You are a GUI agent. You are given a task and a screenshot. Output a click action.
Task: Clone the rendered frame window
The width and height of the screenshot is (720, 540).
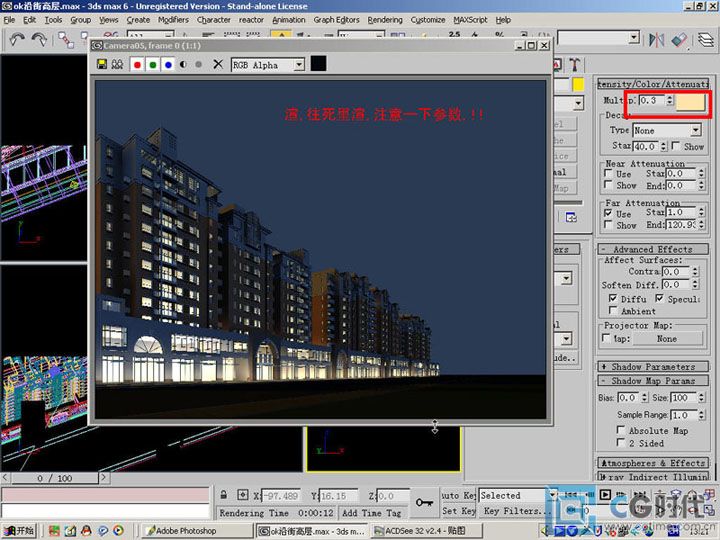117,64
